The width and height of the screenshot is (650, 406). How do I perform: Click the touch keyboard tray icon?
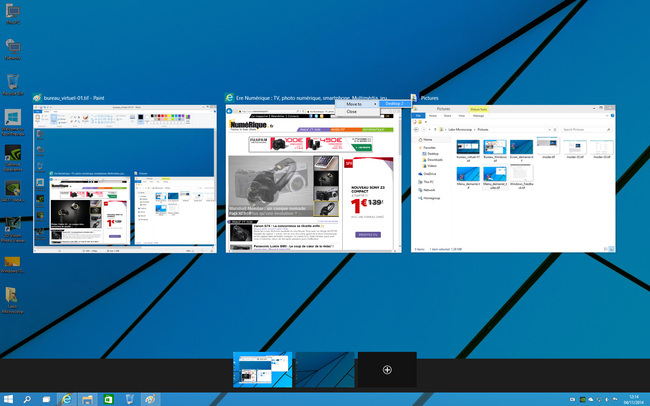(572, 400)
